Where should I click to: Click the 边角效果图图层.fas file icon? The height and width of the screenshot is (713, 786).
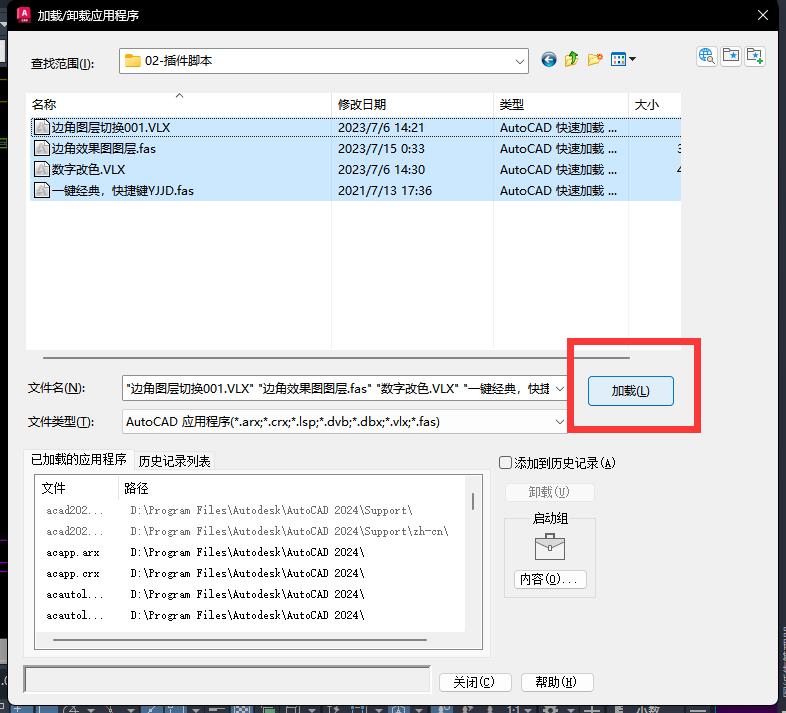pyautogui.click(x=42, y=148)
